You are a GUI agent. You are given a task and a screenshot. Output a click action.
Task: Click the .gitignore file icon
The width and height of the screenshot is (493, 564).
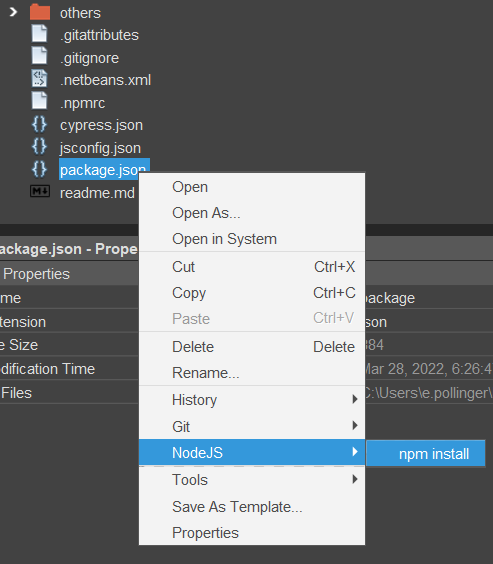click(39, 56)
